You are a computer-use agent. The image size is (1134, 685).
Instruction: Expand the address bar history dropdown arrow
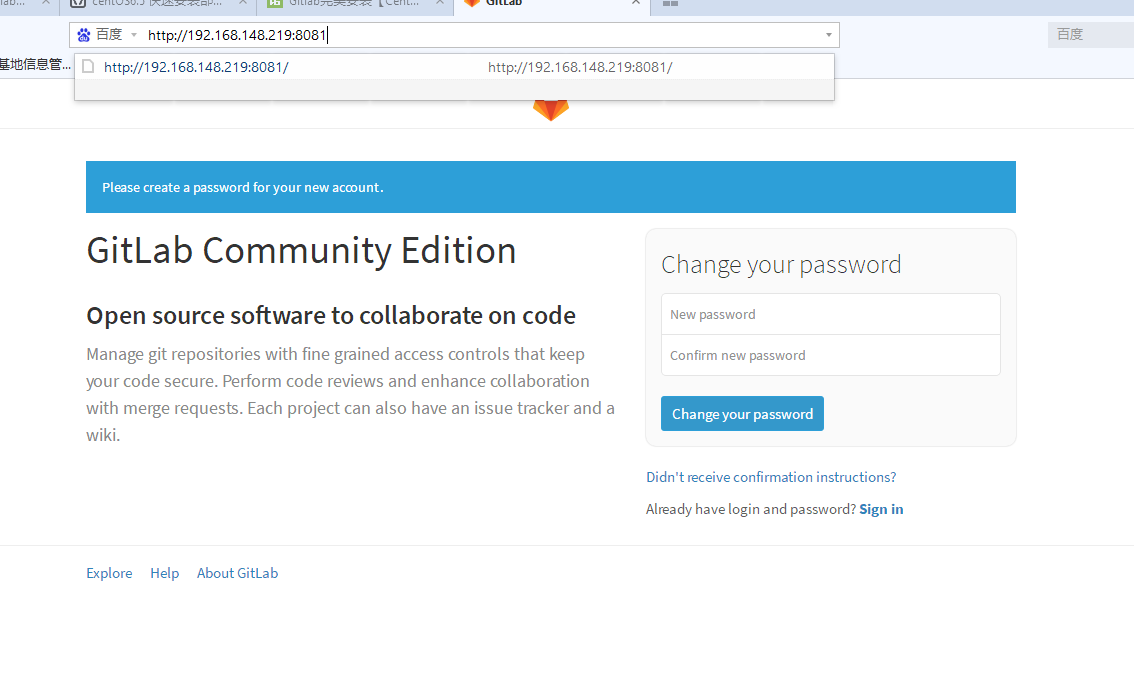(x=829, y=35)
